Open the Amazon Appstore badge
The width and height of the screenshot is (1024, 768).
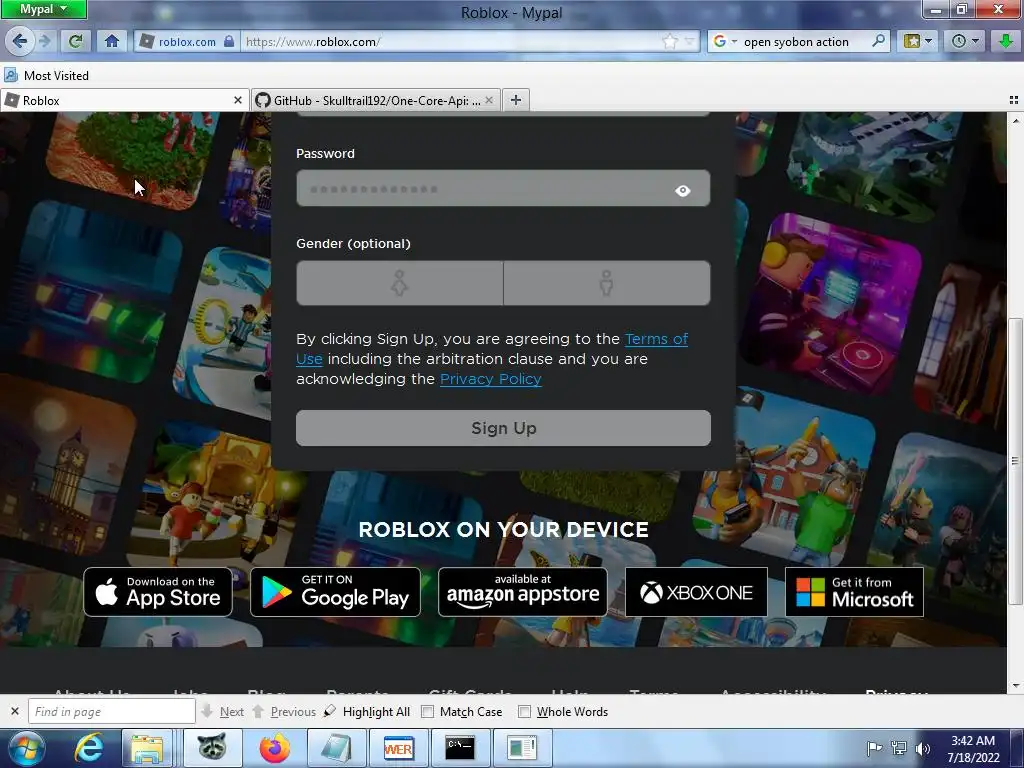[522, 592]
